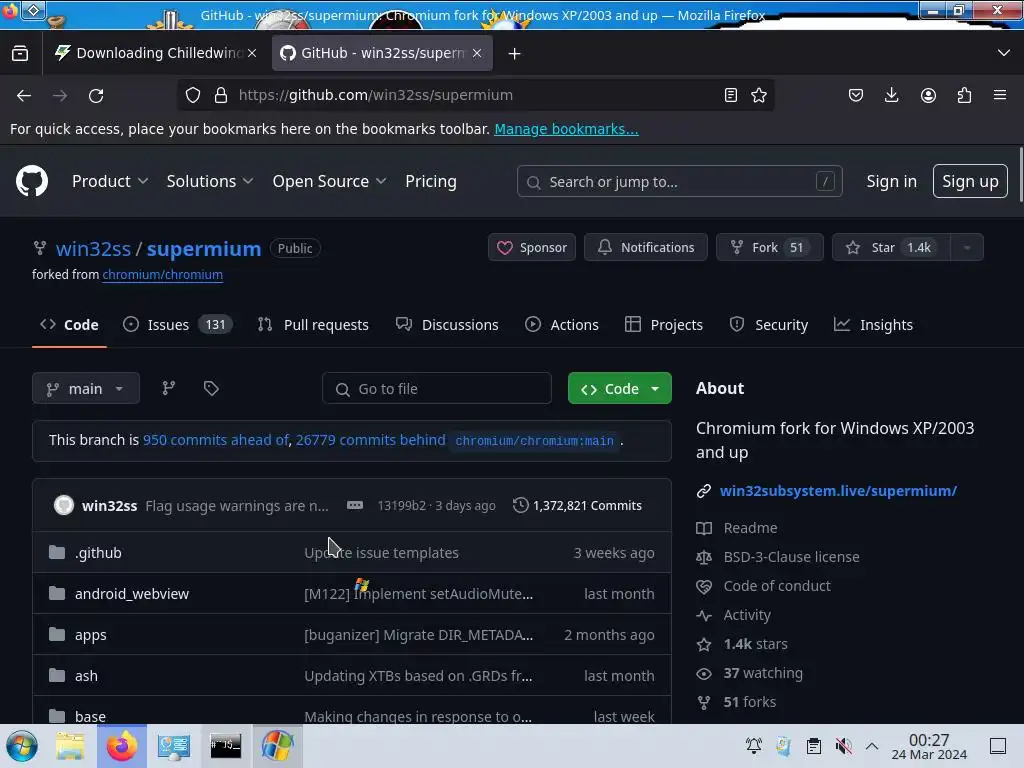The width and height of the screenshot is (1024, 768).
Task: Close the GitHub supermium tab
Action: pos(477,54)
